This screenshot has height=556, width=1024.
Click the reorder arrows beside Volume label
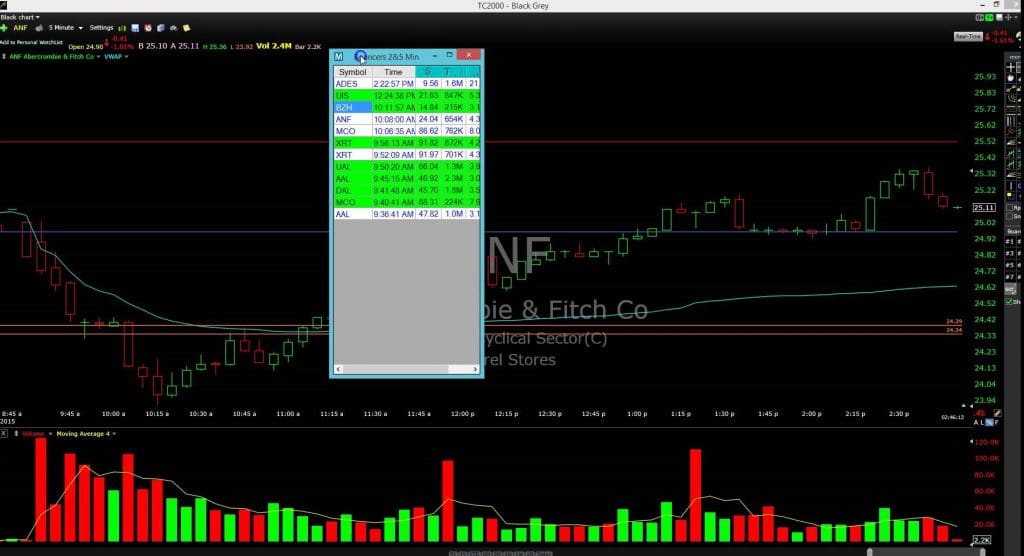(x=16, y=434)
